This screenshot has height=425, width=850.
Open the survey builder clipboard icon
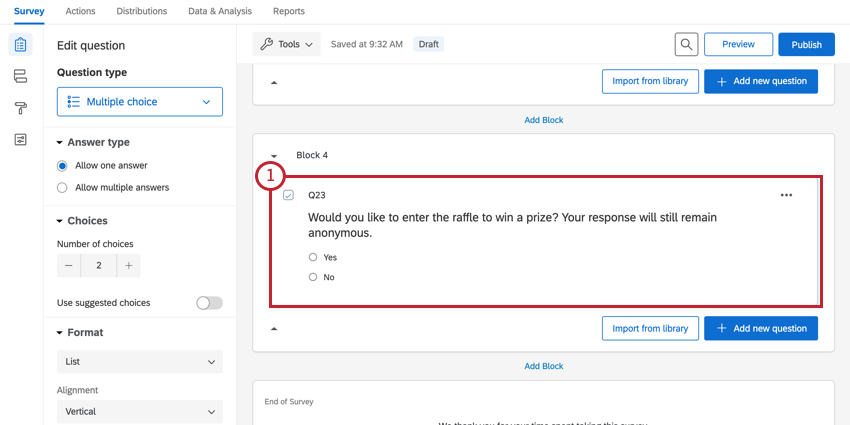click(x=20, y=45)
